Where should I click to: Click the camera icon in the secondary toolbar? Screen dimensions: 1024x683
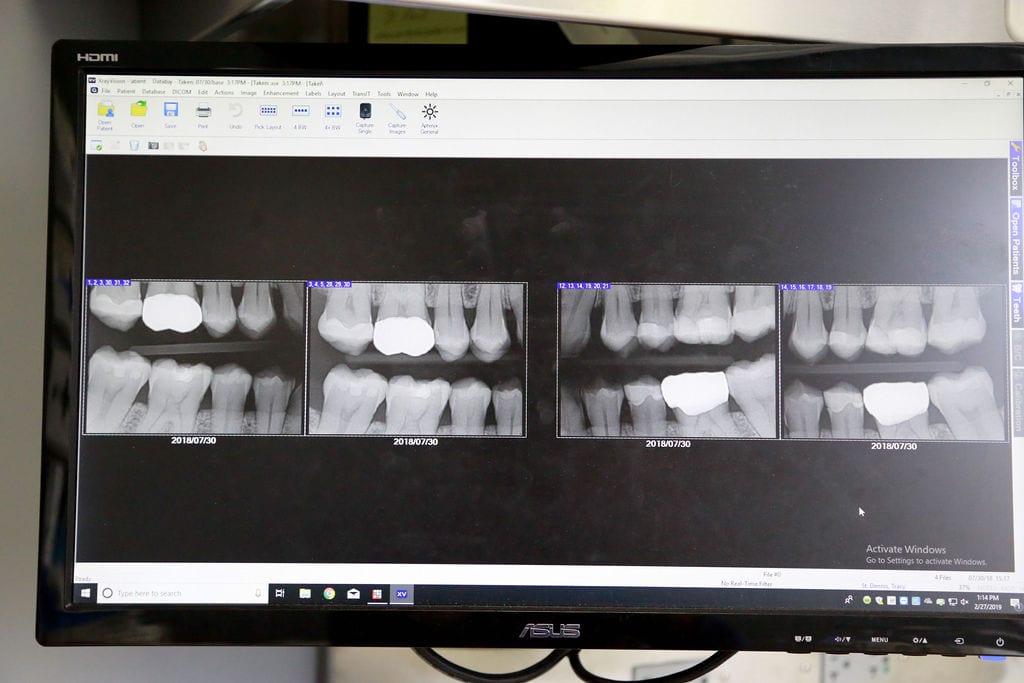coord(153,146)
